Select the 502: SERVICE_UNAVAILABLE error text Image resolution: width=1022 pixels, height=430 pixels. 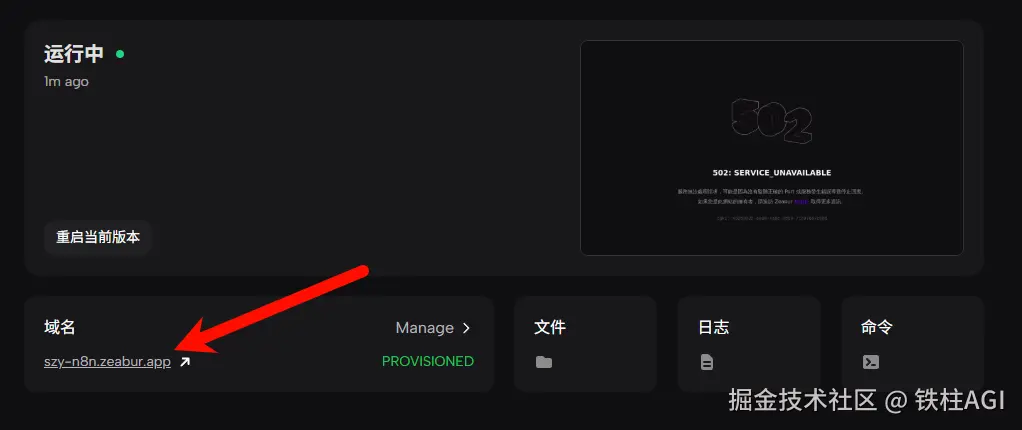pos(772,173)
